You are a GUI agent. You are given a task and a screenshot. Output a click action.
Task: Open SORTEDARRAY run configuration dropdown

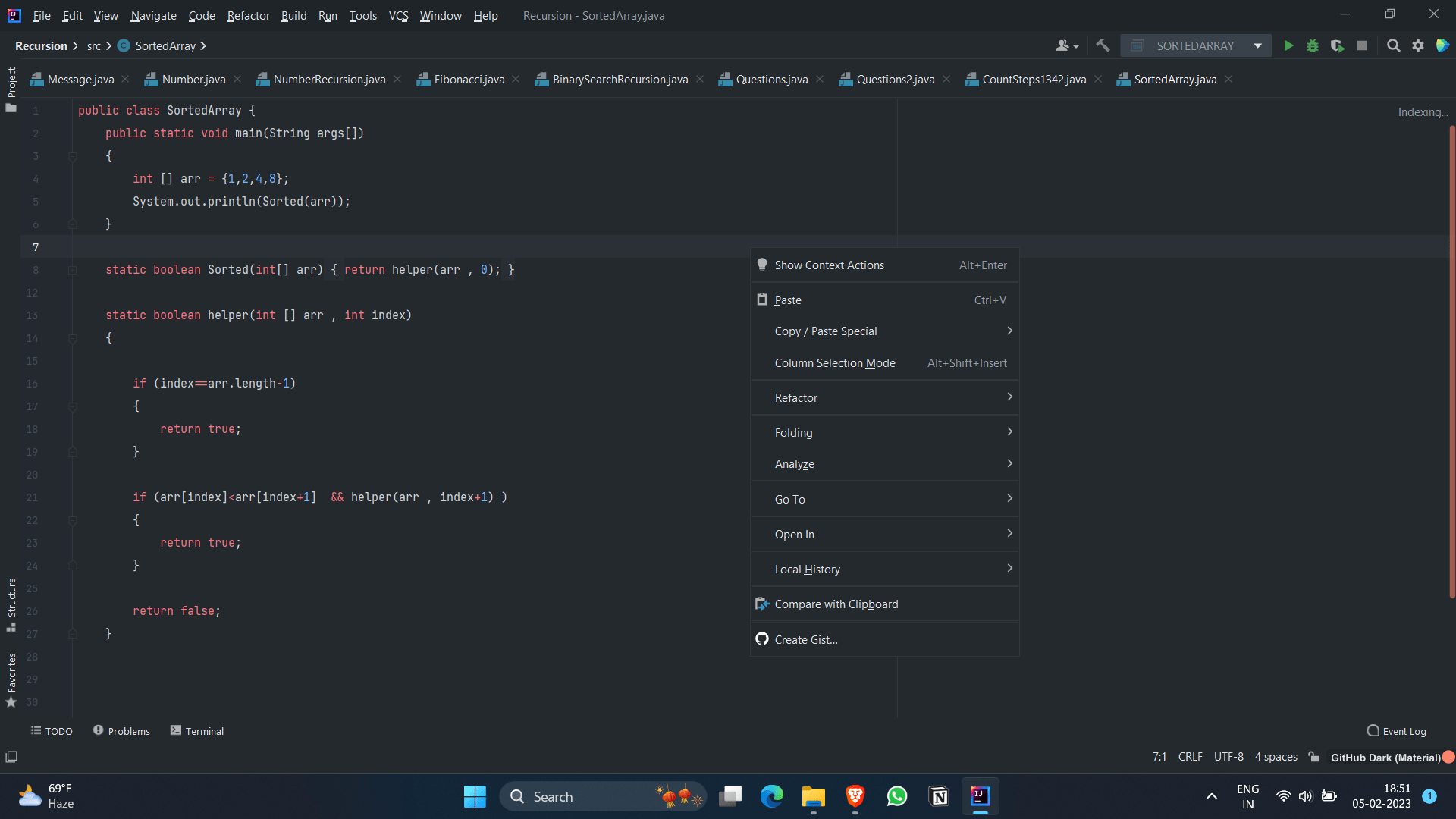(1195, 46)
